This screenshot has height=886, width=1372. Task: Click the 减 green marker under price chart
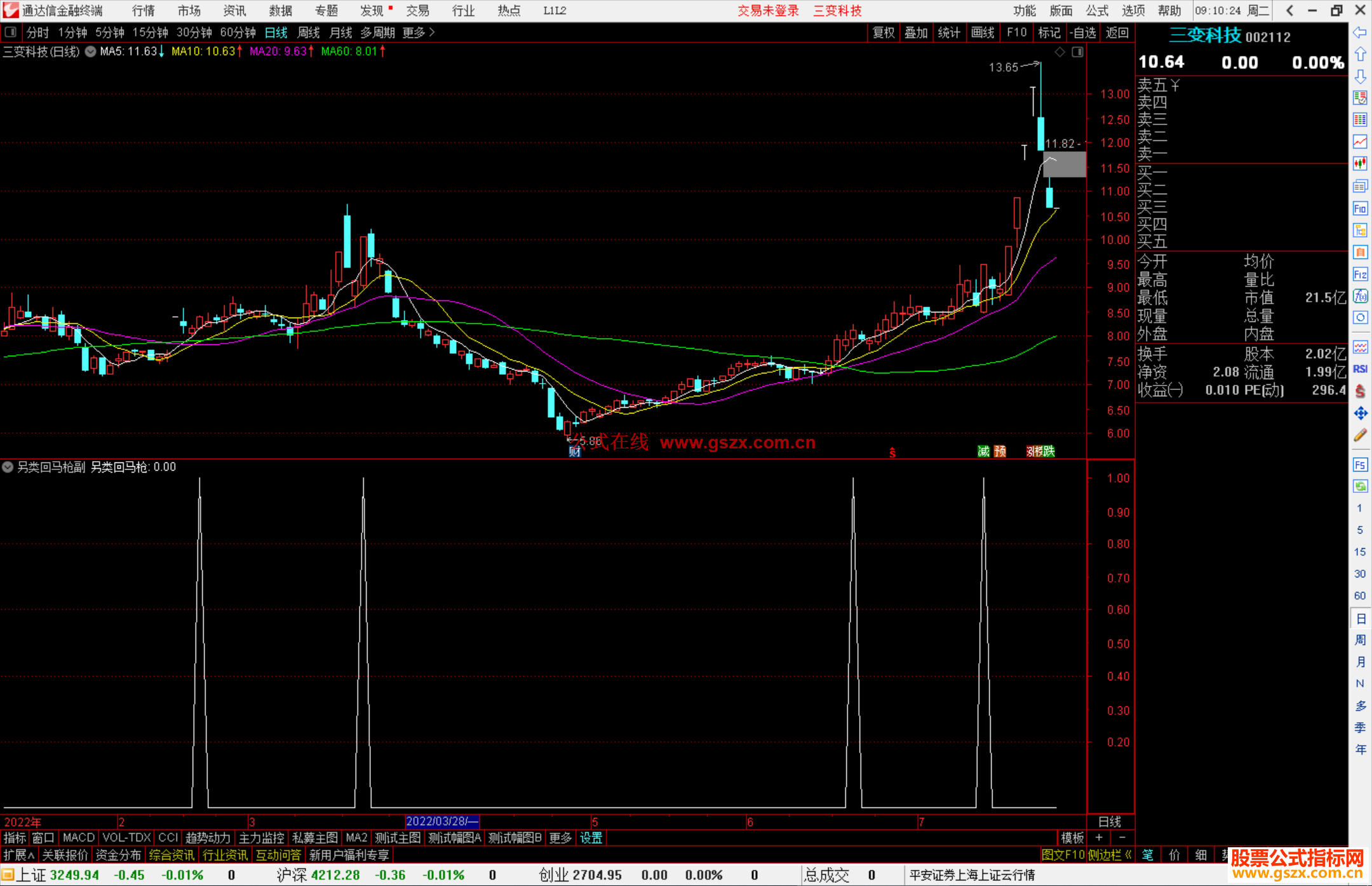point(983,451)
